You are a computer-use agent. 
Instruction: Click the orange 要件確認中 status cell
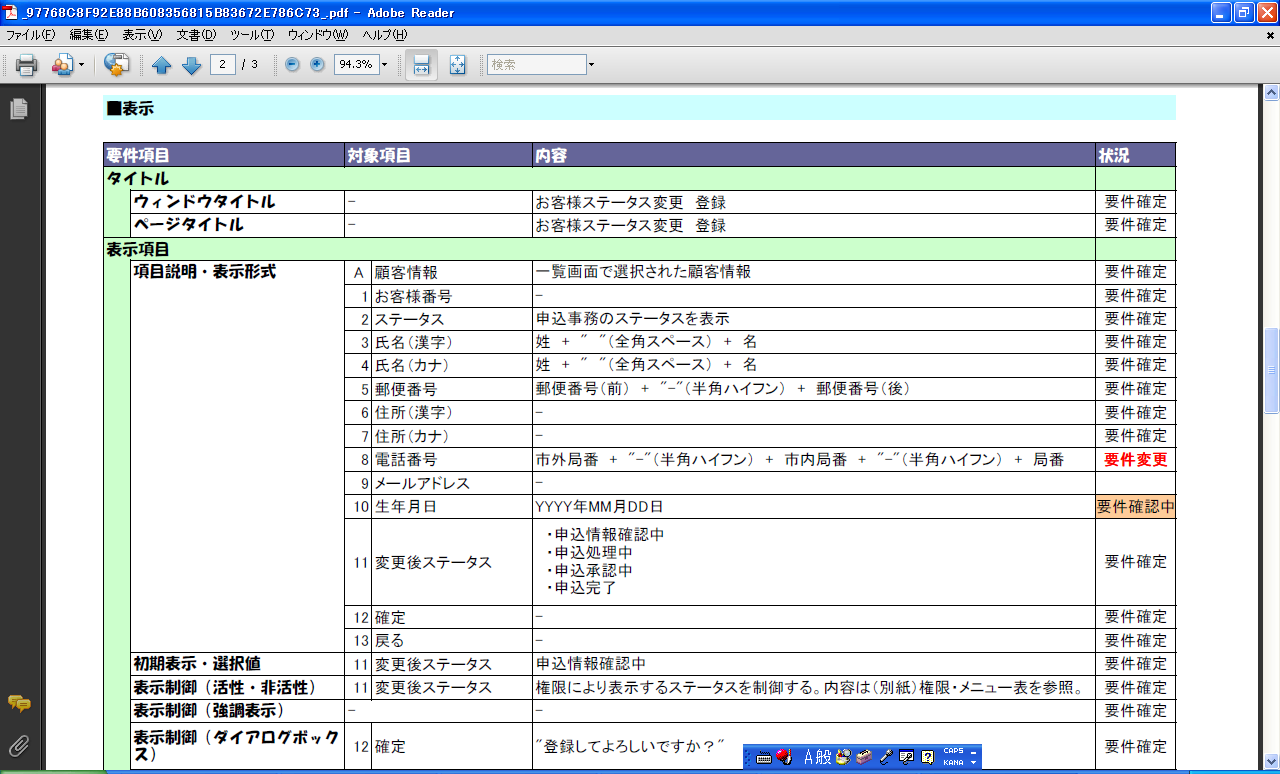click(x=1135, y=507)
